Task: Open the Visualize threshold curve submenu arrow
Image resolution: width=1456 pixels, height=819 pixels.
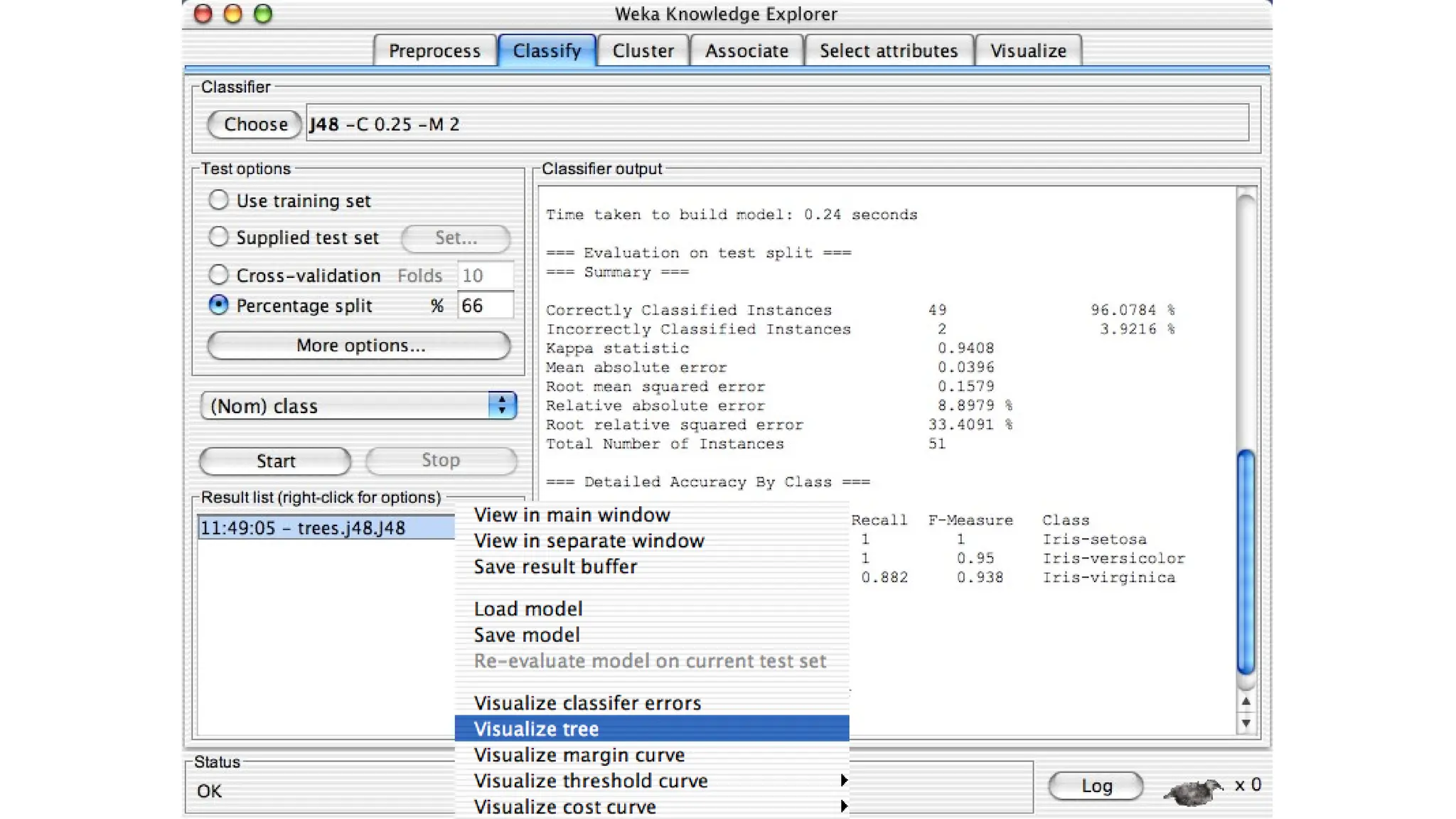Action: click(843, 780)
